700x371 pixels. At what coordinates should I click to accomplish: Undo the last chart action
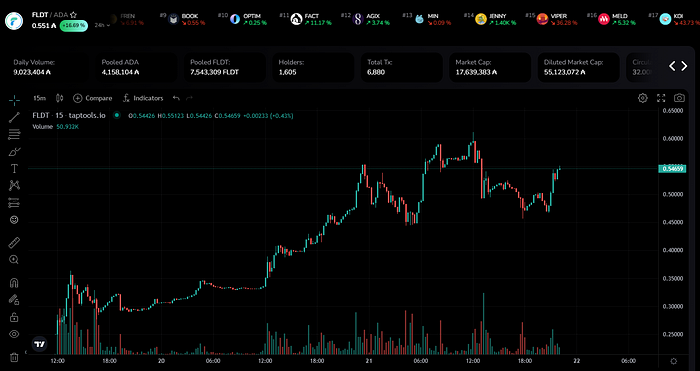tap(176, 98)
